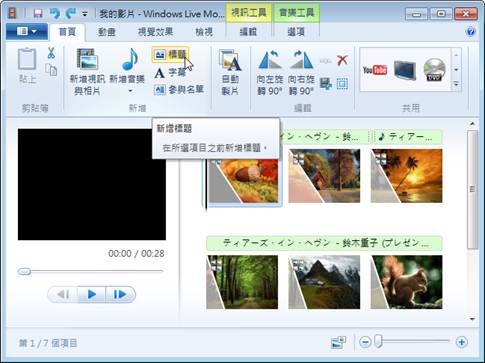Click the black video preview monitor
Screen dimensions: 485x363
[x=92, y=184]
